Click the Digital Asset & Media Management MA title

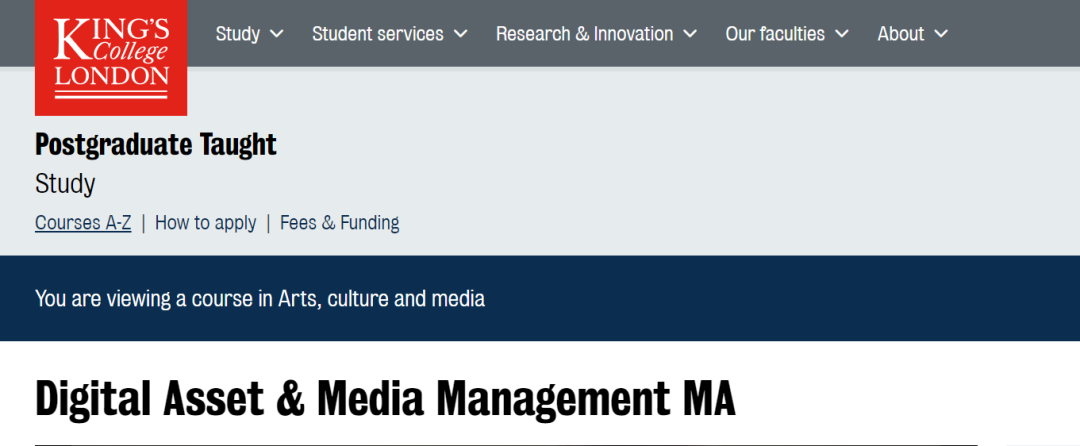point(385,398)
